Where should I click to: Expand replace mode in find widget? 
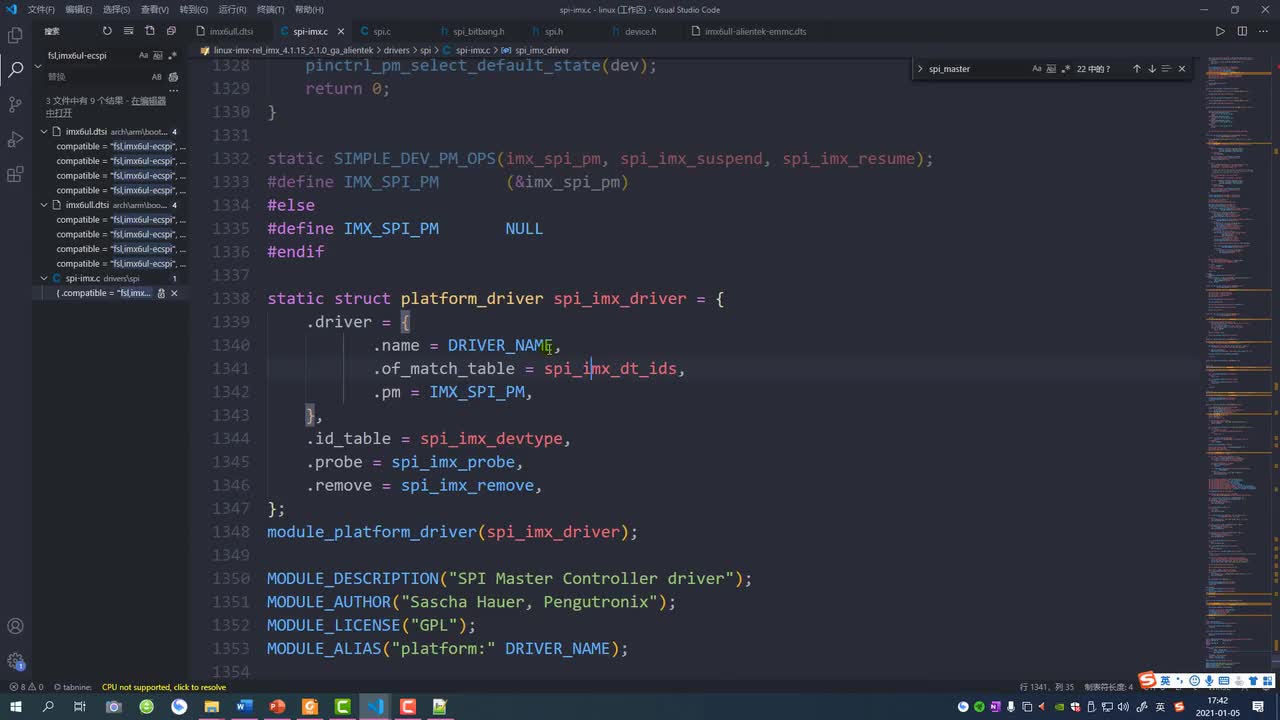[x=920, y=69]
